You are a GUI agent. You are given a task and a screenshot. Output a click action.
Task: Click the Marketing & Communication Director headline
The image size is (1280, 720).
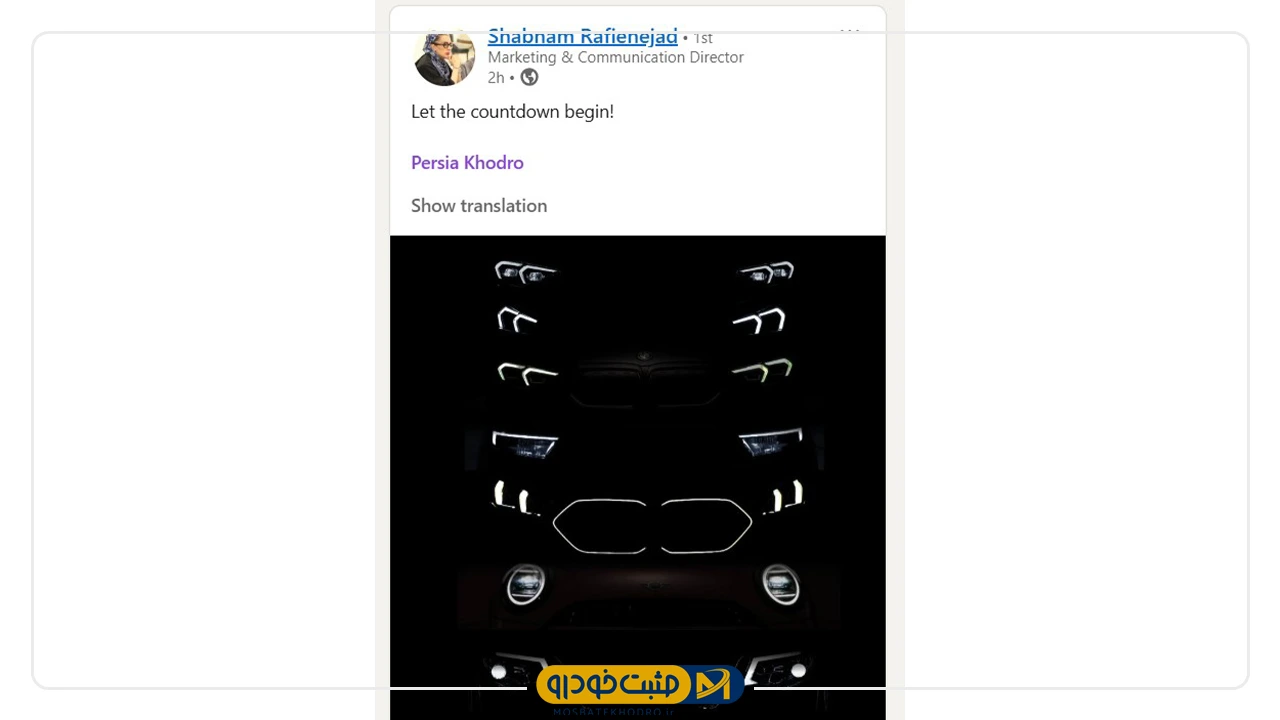click(x=616, y=57)
